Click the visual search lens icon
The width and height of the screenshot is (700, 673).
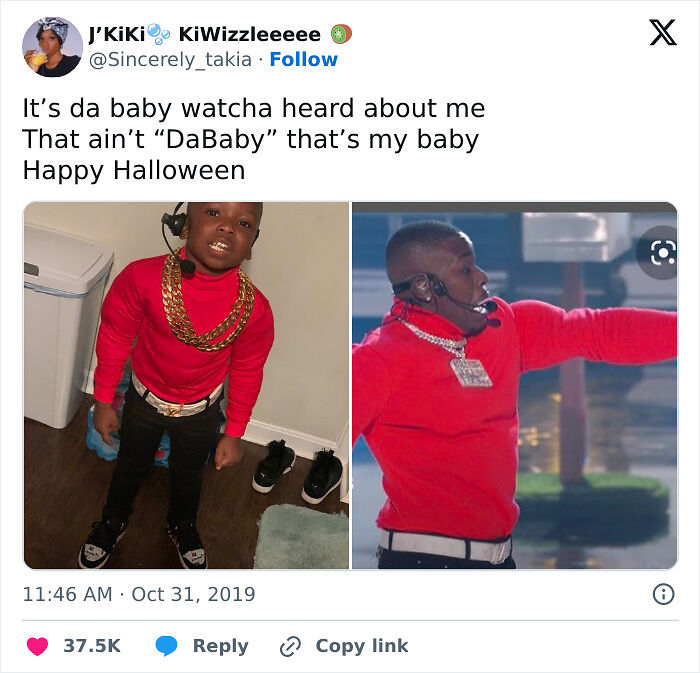[x=662, y=253]
